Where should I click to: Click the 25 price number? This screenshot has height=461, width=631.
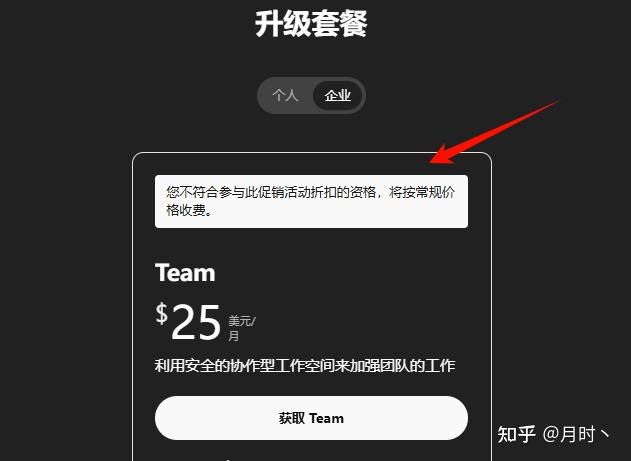pyautogui.click(x=196, y=322)
